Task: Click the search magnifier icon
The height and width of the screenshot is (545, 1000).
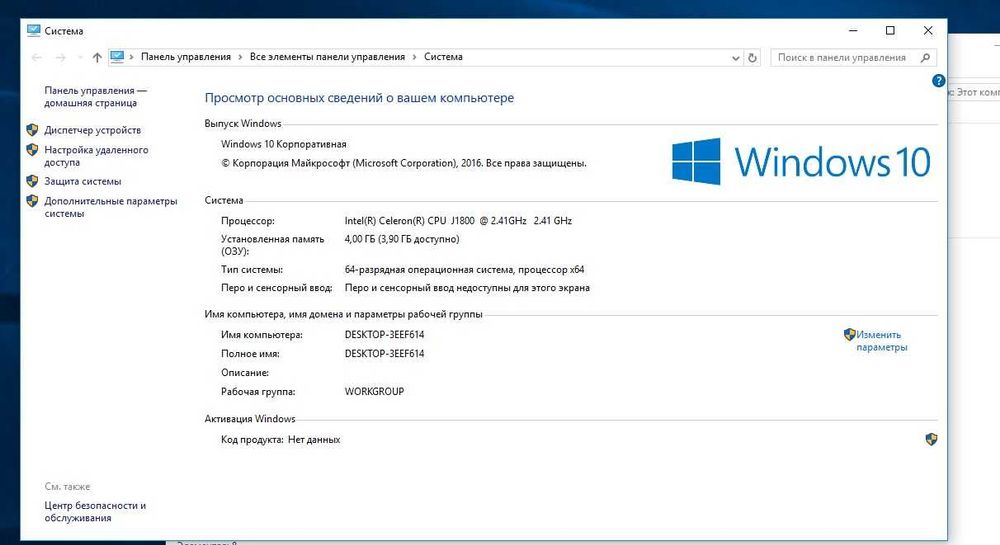Action: 925,57
